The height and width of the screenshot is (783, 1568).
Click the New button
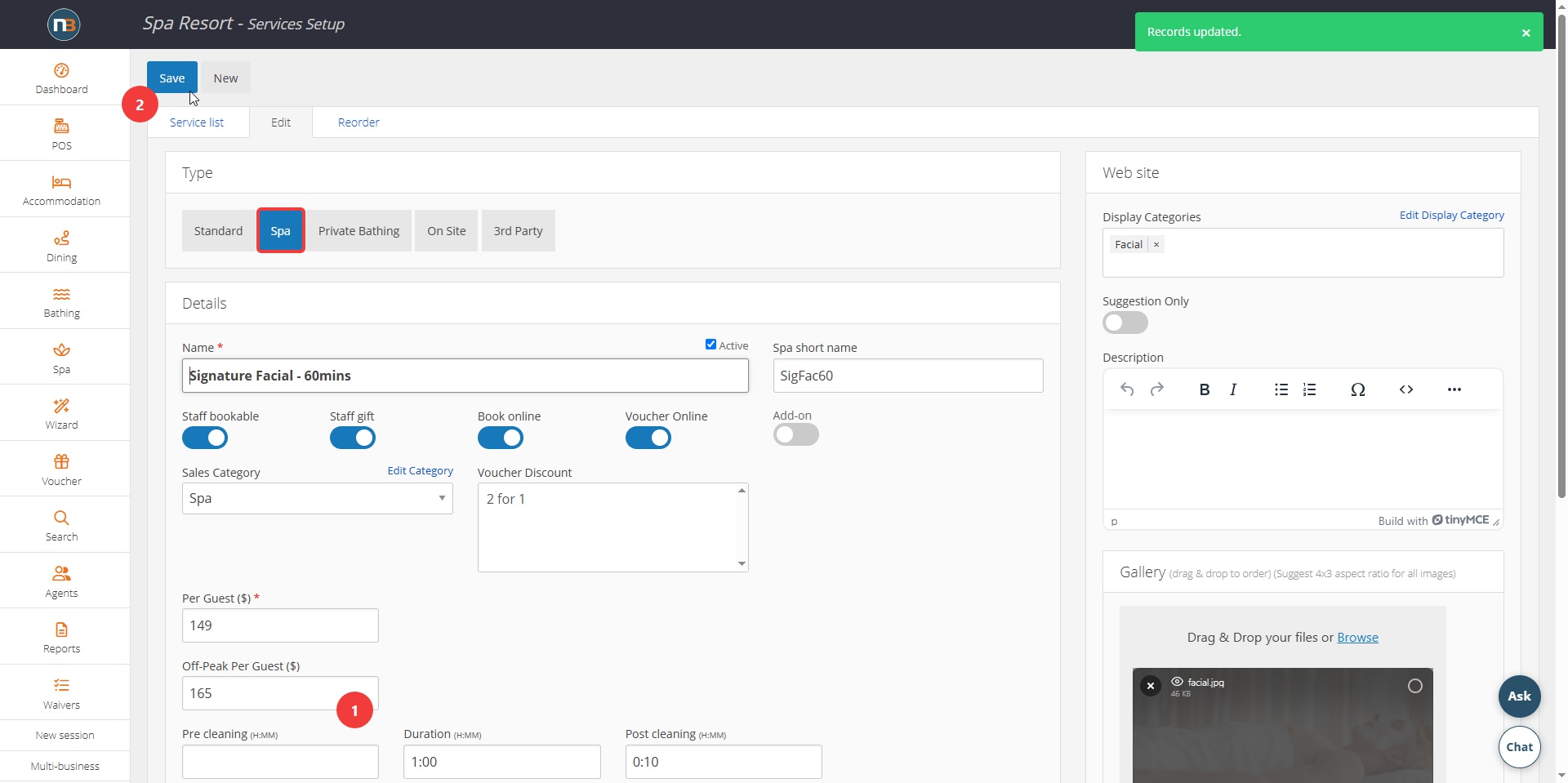226,78
